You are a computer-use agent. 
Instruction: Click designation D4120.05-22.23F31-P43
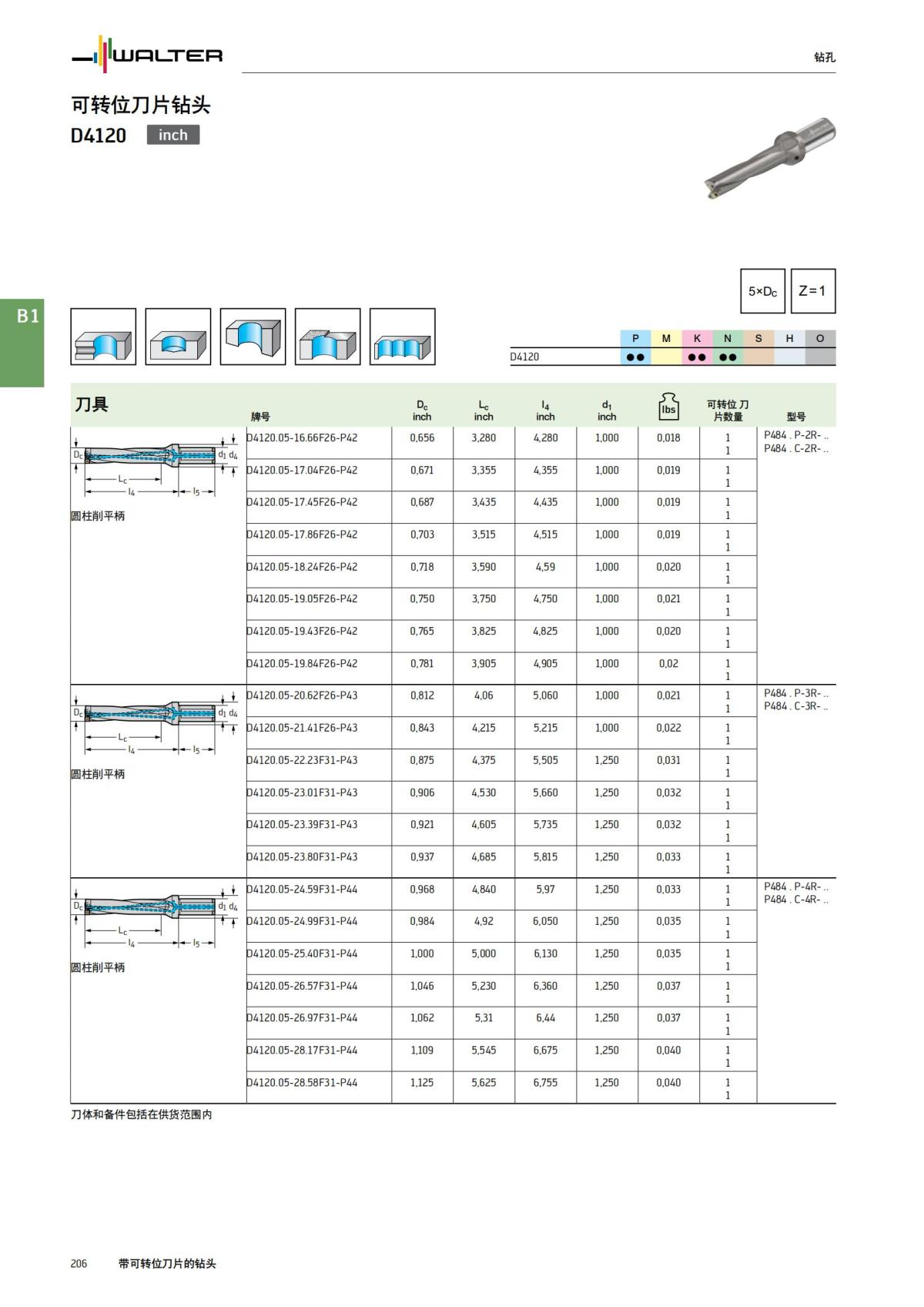[x=302, y=760]
